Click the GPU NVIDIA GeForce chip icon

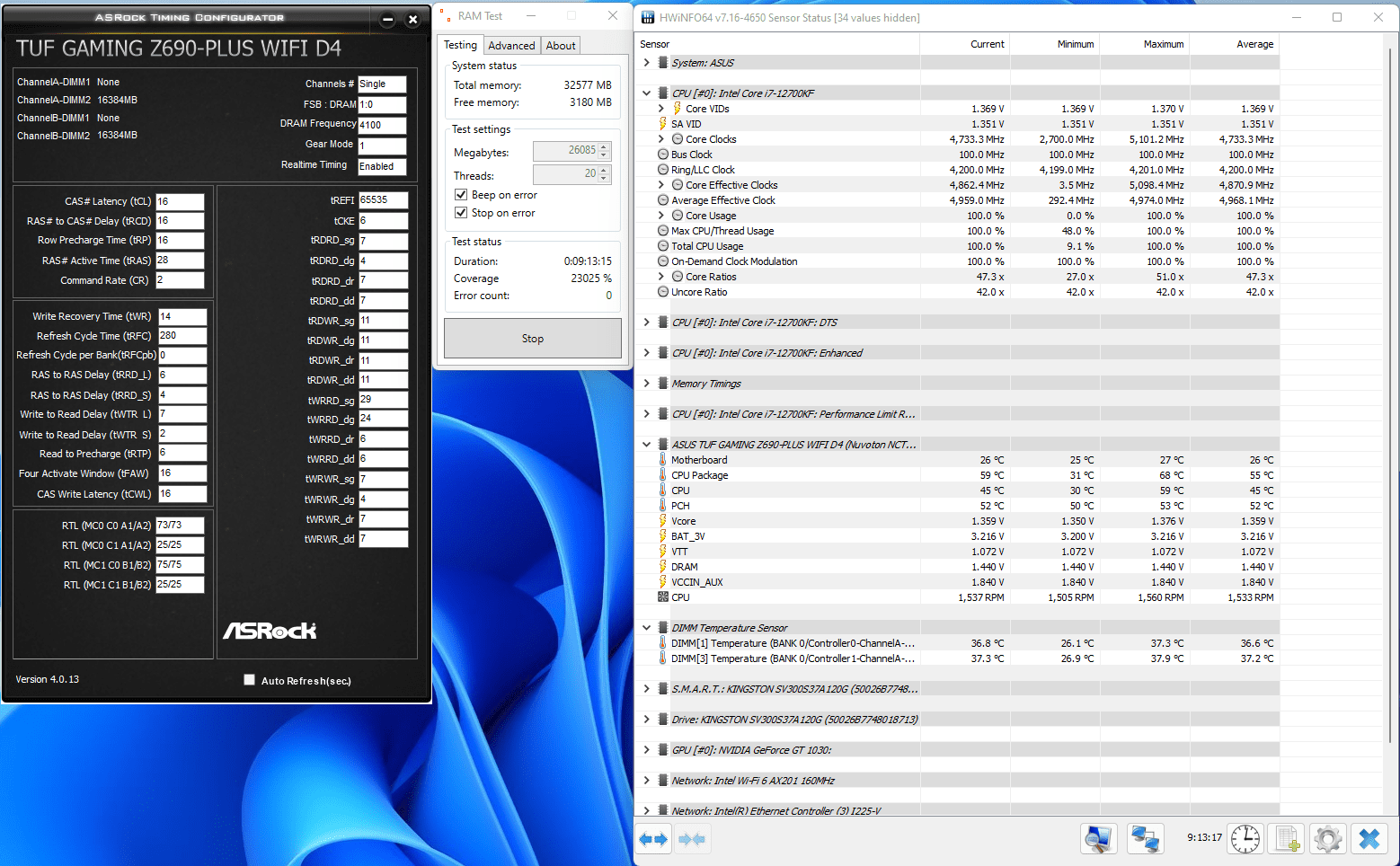click(x=663, y=750)
